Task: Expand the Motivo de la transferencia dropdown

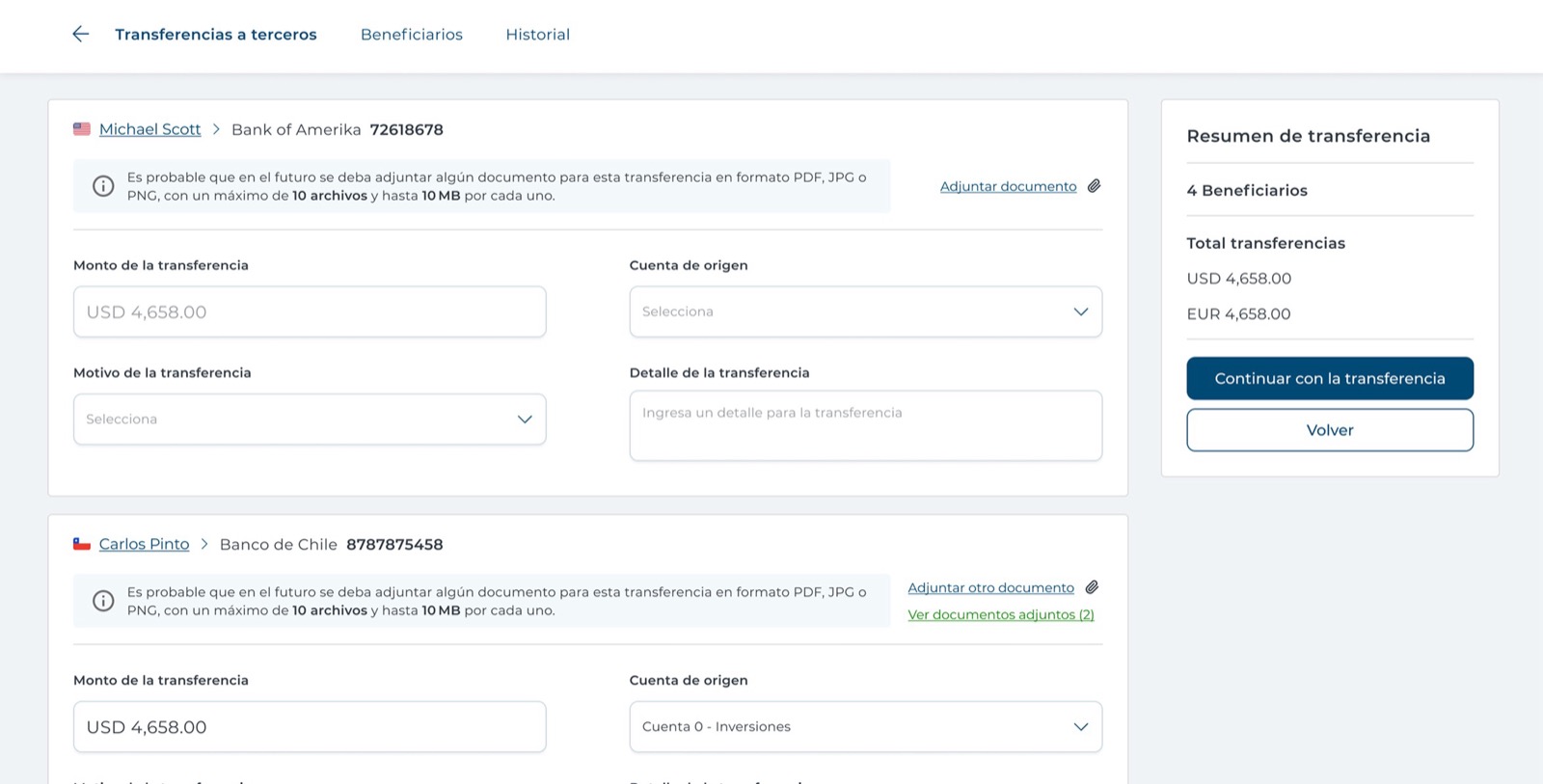Action: coord(310,419)
